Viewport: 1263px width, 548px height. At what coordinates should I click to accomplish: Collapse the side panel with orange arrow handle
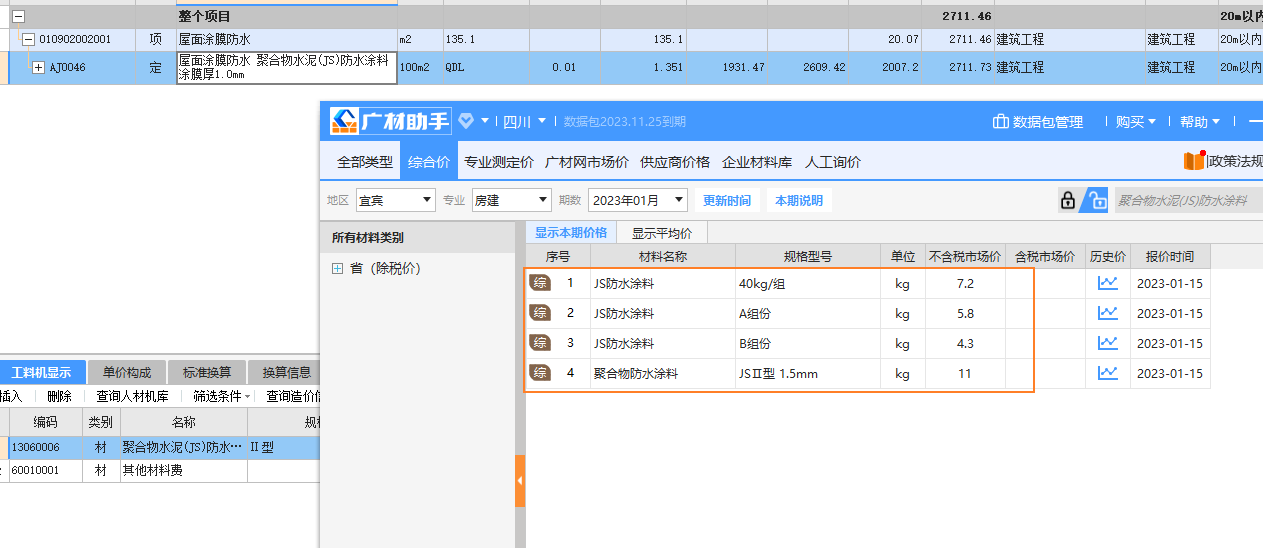520,483
